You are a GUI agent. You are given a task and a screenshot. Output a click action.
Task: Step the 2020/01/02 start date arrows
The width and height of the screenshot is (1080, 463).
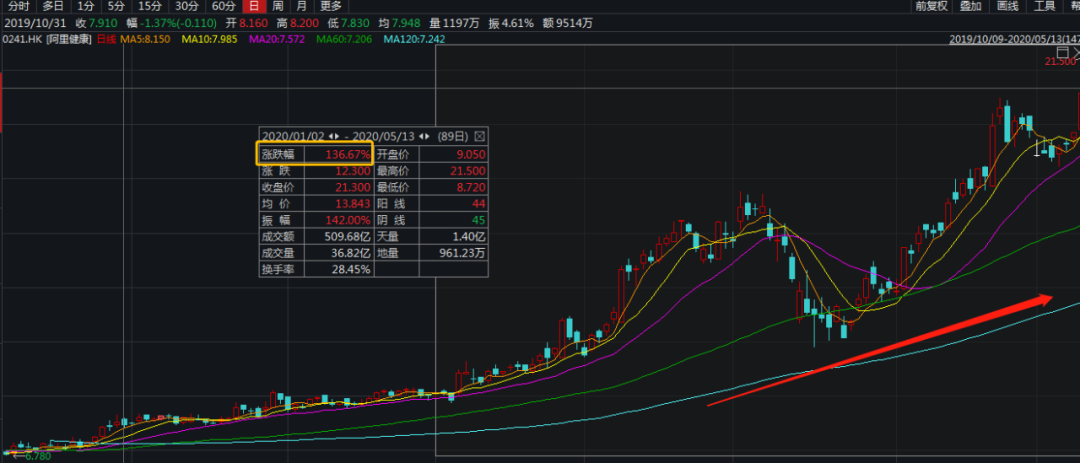[334, 136]
